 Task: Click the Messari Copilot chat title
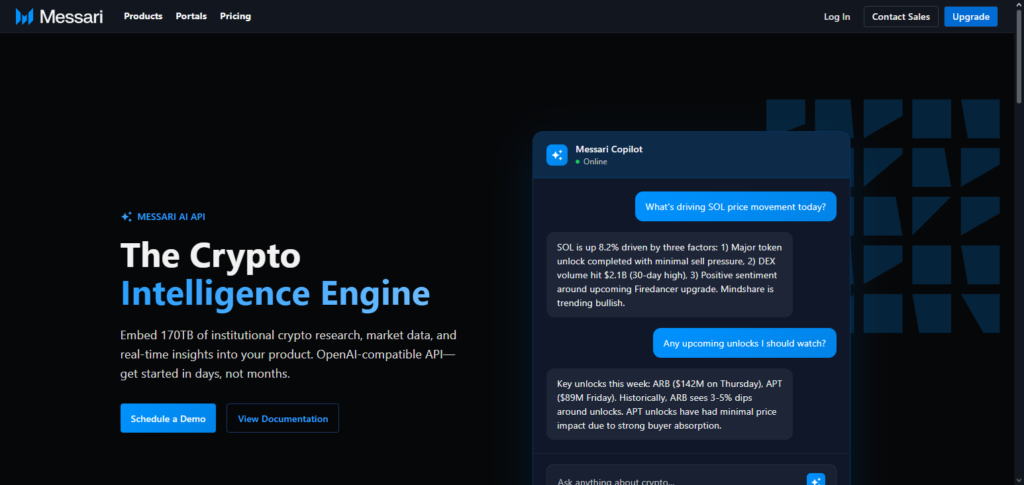(609, 149)
